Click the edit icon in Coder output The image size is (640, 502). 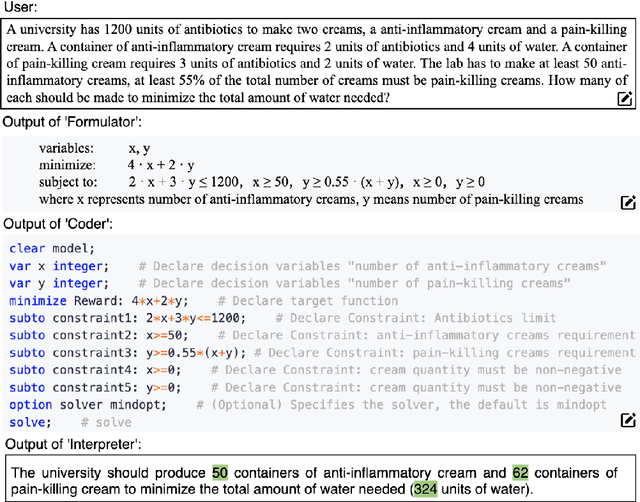click(628, 420)
